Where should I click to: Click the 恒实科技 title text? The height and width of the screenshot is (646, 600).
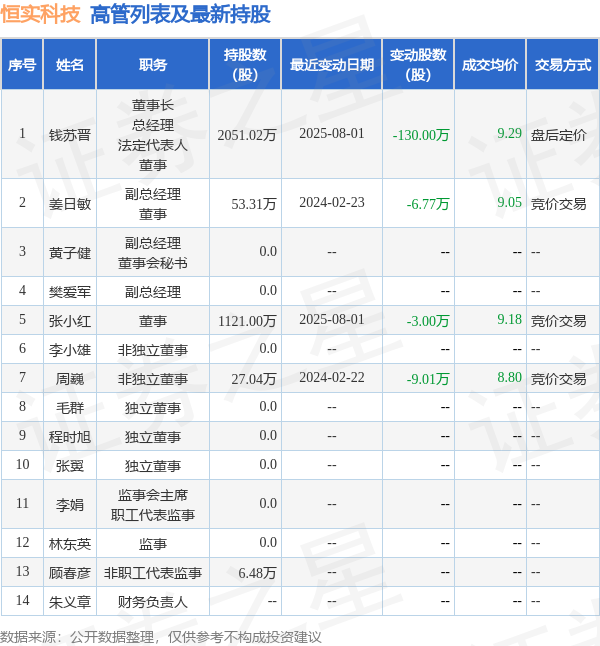(x=40, y=14)
